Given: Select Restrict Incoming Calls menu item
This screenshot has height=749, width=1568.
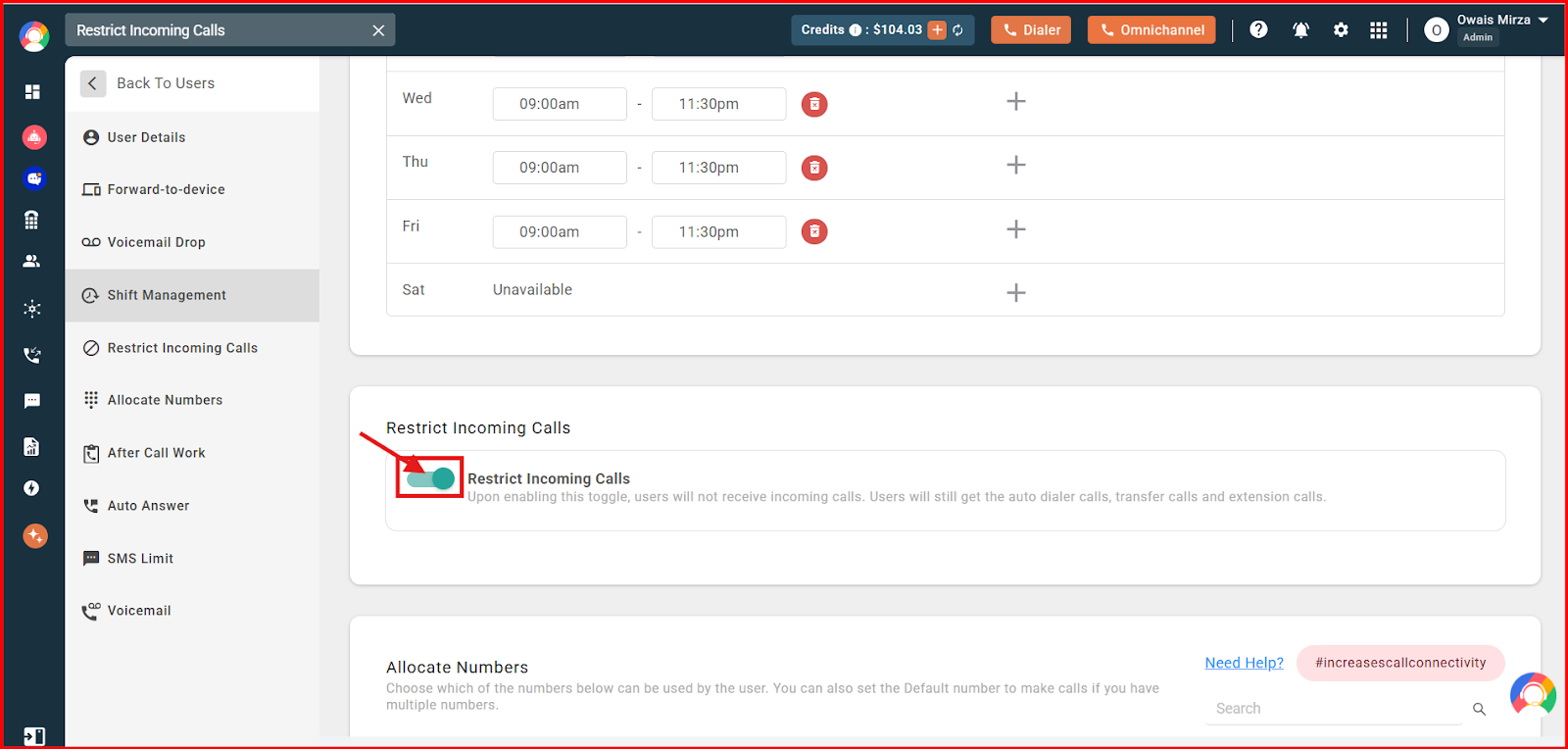Looking at the screenshot, I should (x=192, y=348).
